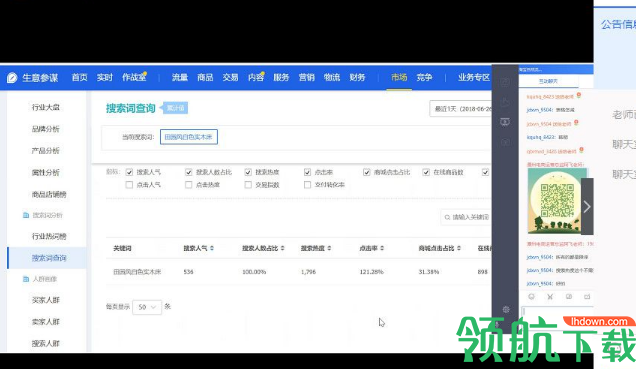Open 实时 in top navigation
Image resolution: width=636 pixels, height=369 pixels.
105,77
